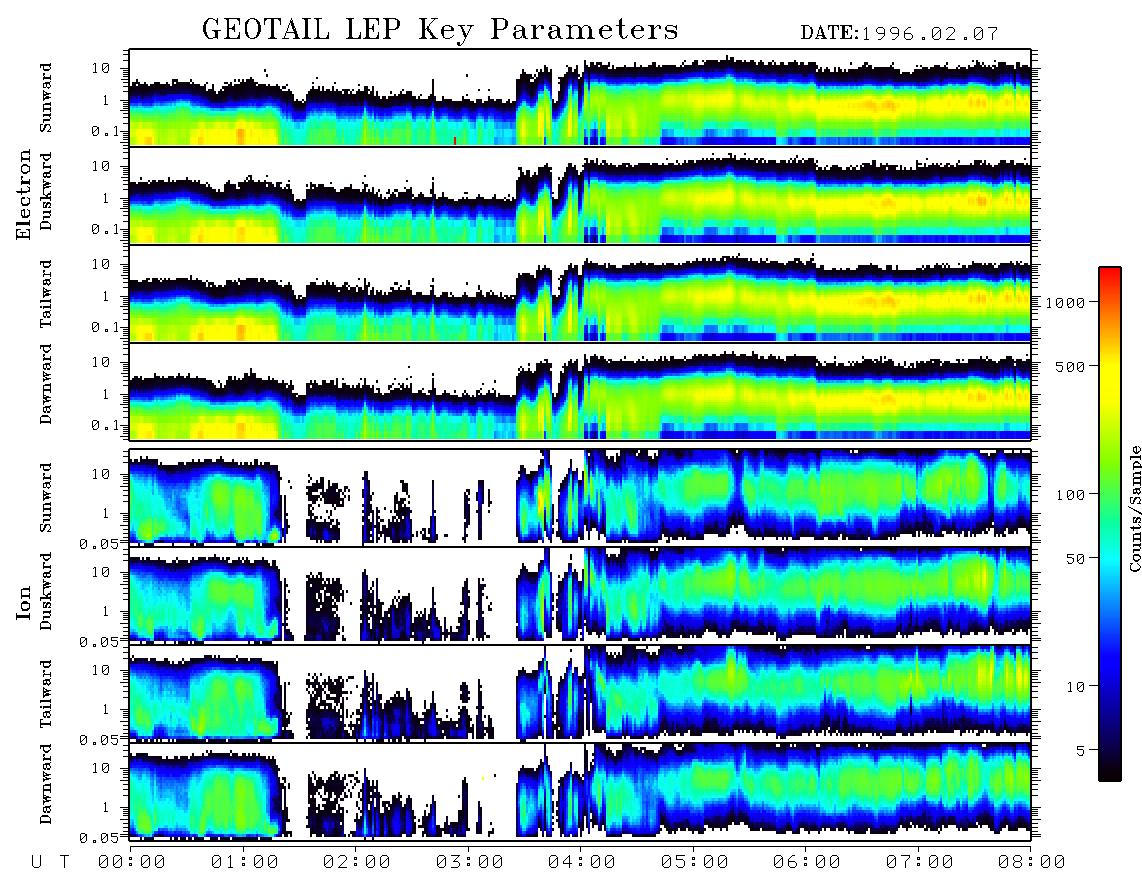Click the Ion Dawnward spectrogram panel
The height and width of the screenshot is (880, 1142).
coord(580,791)
